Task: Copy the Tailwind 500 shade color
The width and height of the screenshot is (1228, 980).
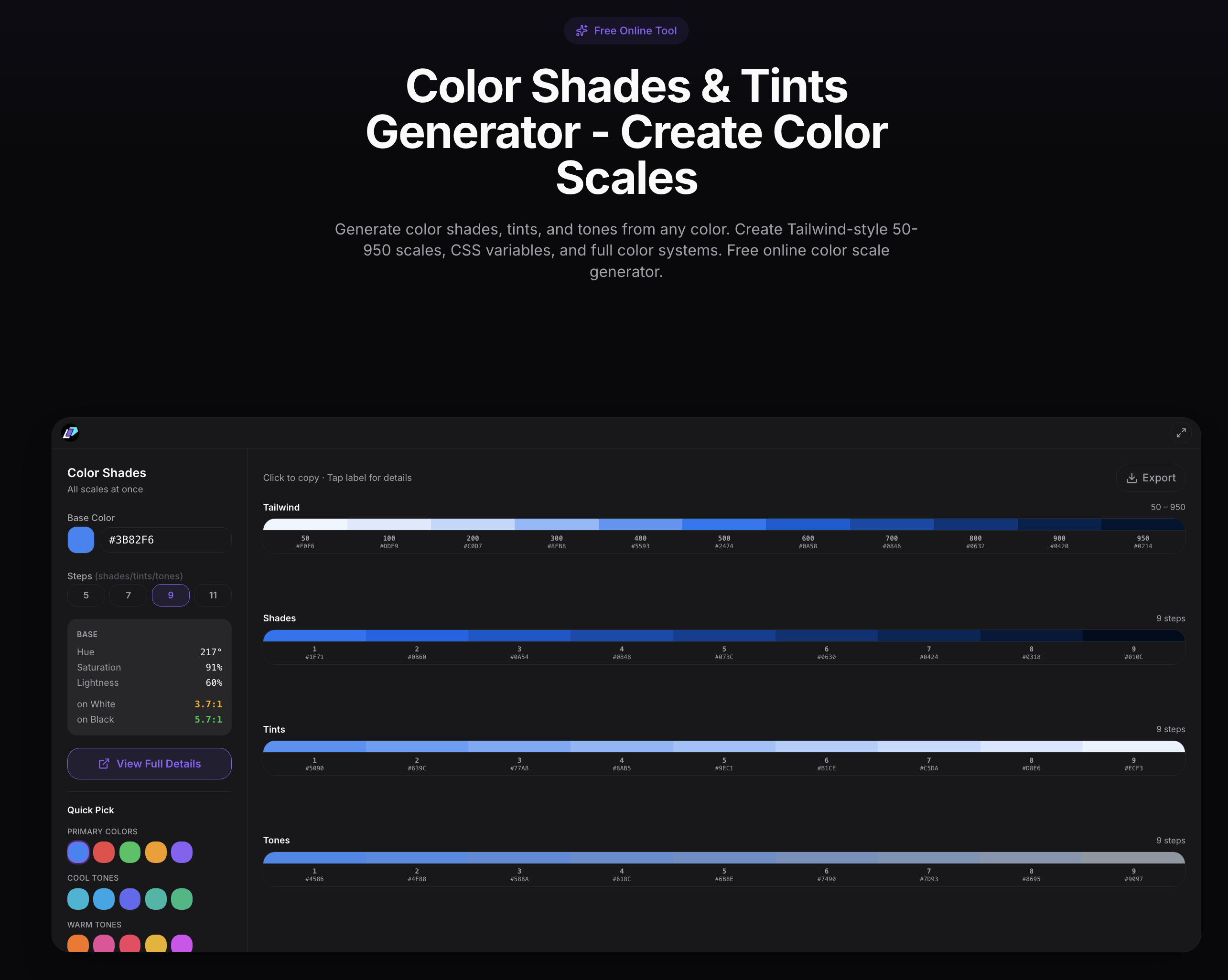Action: tap(724, 524)
